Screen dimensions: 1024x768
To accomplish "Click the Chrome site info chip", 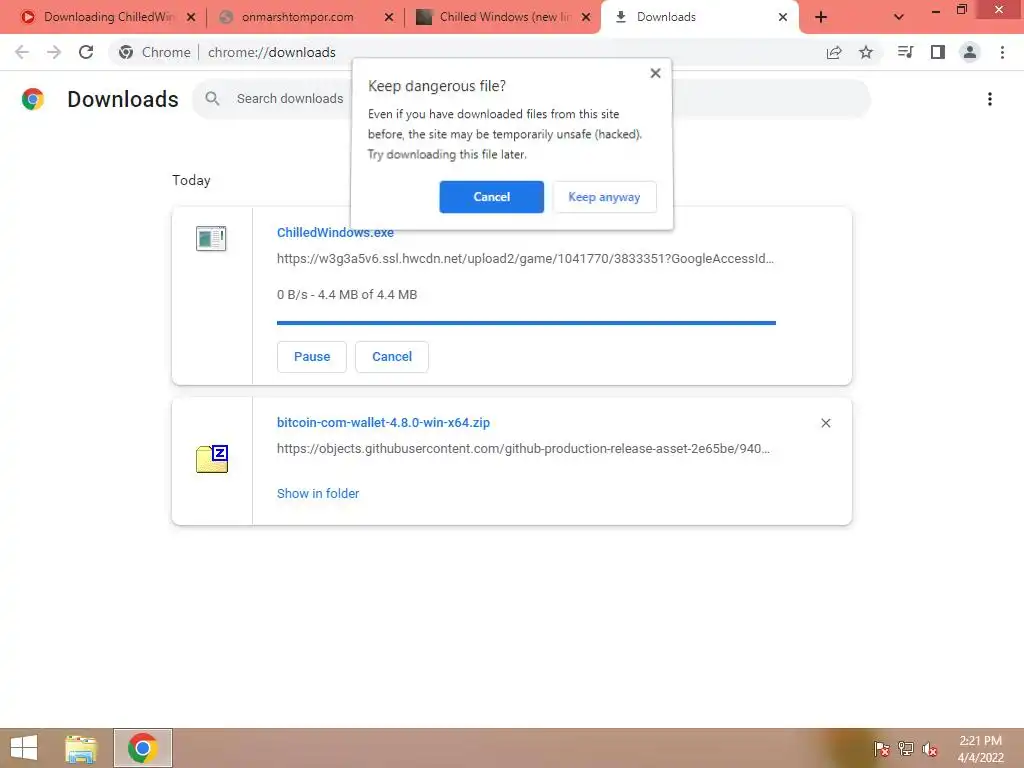I will (154, 52).
